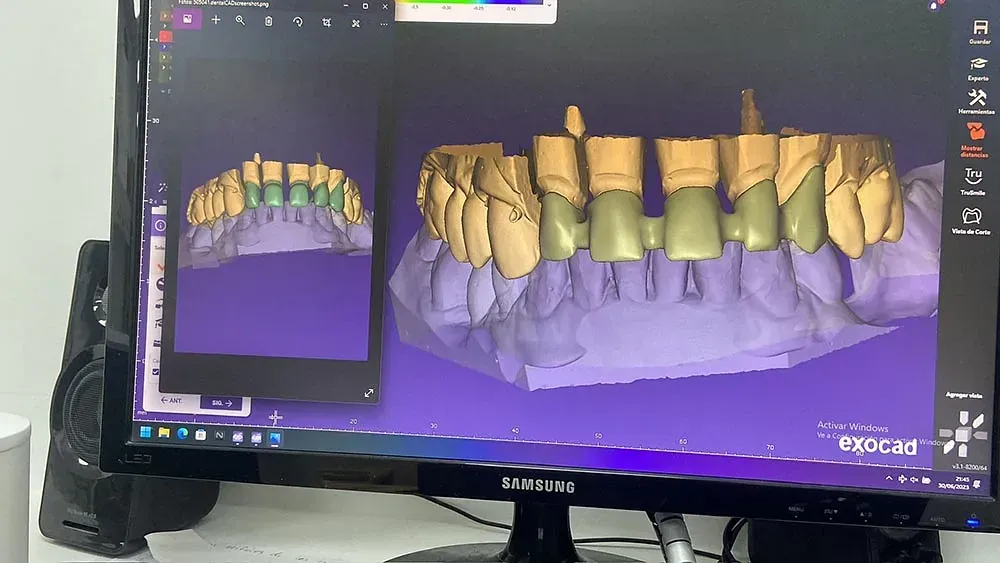Open the three-dots more menu in Photos

coord(384,24)
